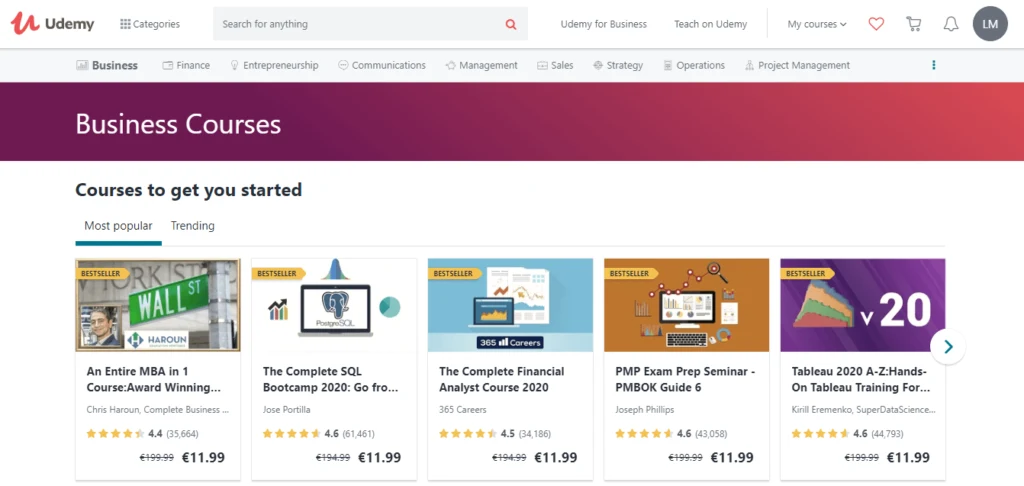Click the Communications speech bubble icon

point(344,65)
